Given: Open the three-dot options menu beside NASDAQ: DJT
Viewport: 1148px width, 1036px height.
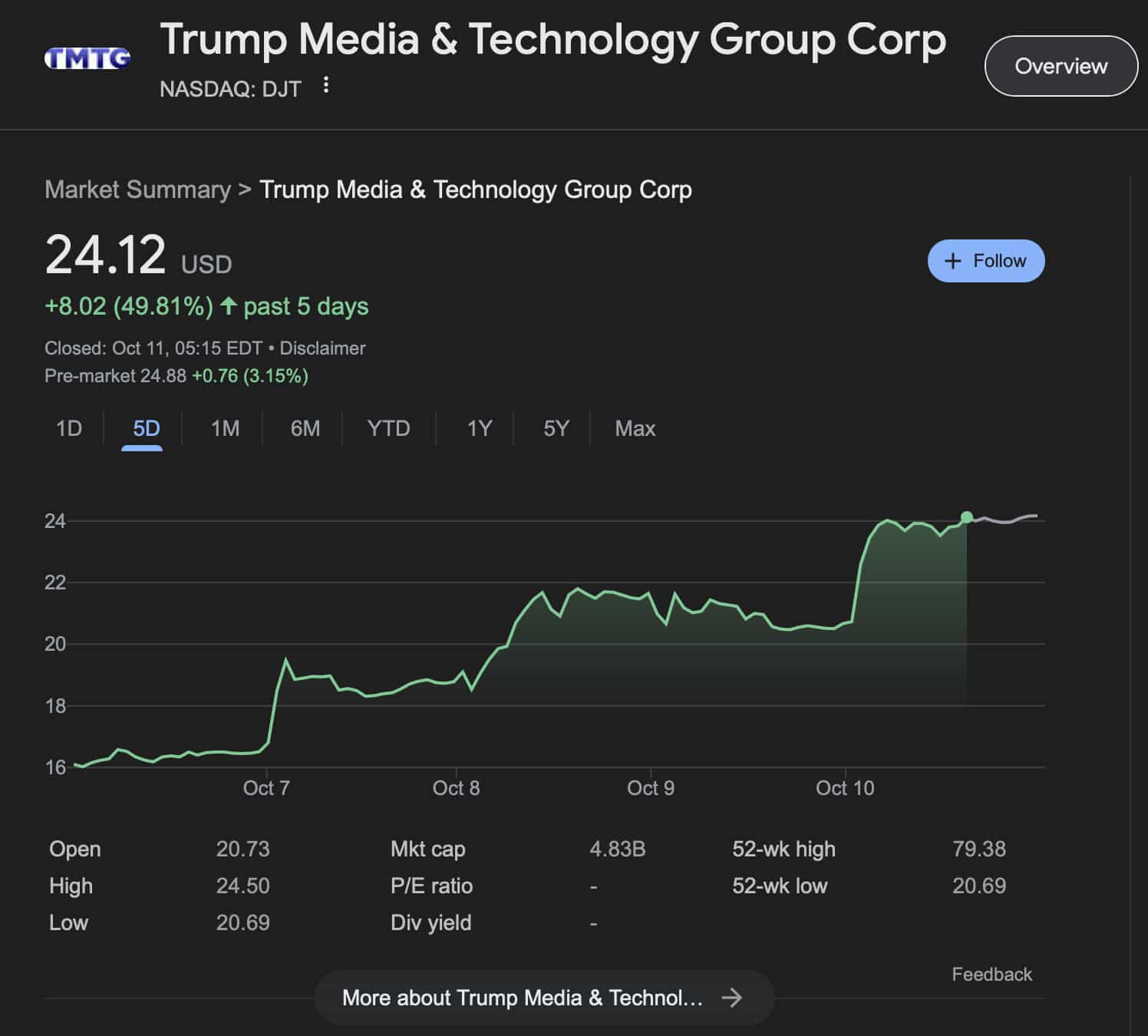Looking at the screenshot, I should coord(326,87).
